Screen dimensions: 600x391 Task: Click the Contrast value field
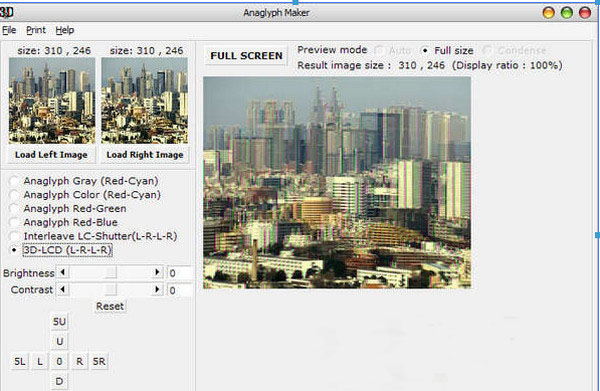pyautogui.click(x=179, y=290)
